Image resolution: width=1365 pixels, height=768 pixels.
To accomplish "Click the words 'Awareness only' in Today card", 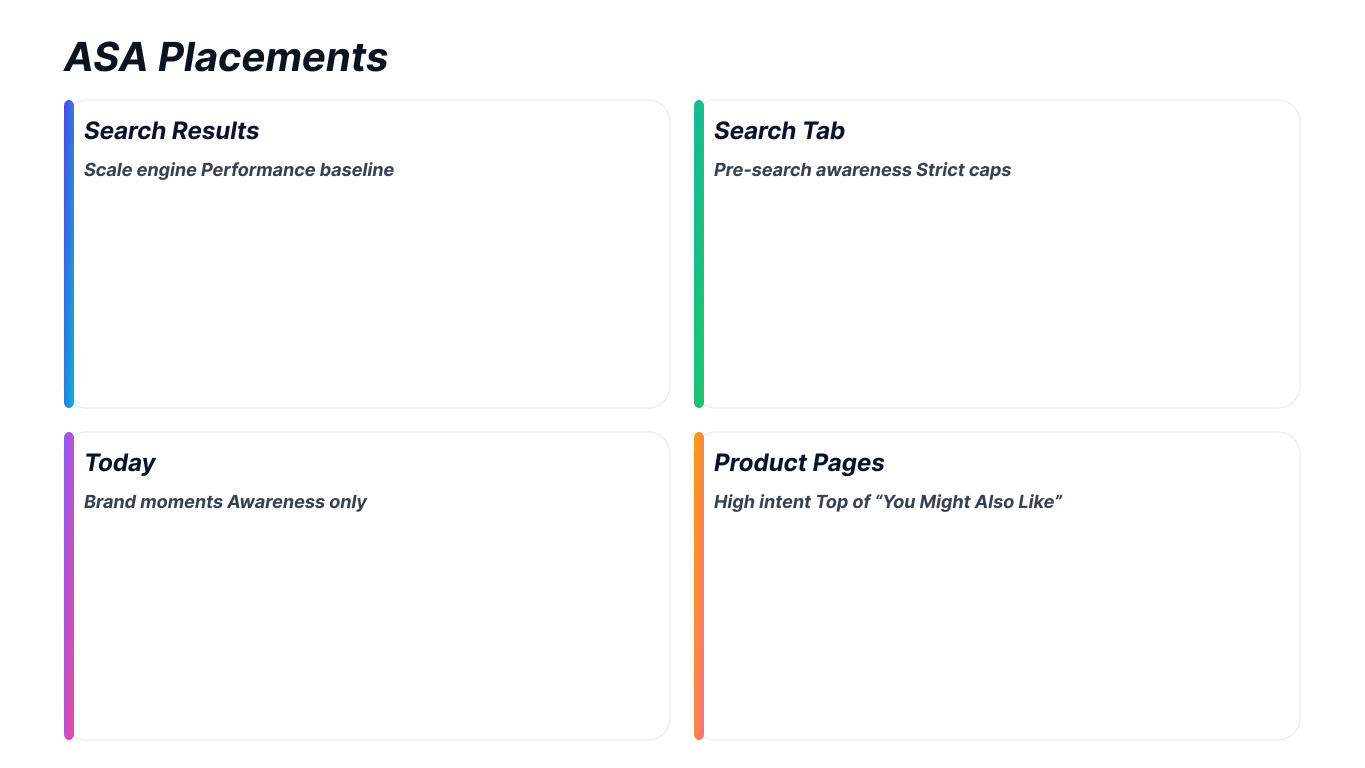I will tap(297, 502).
